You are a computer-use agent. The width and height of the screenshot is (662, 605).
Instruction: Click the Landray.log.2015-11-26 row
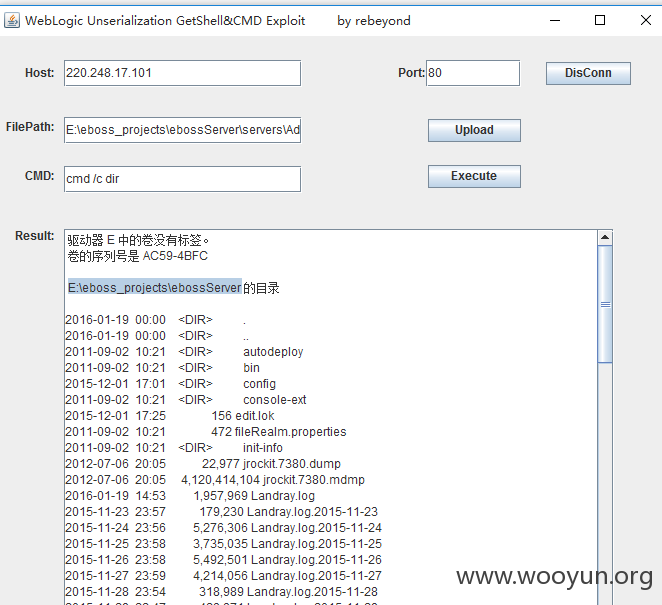(223, 560)
